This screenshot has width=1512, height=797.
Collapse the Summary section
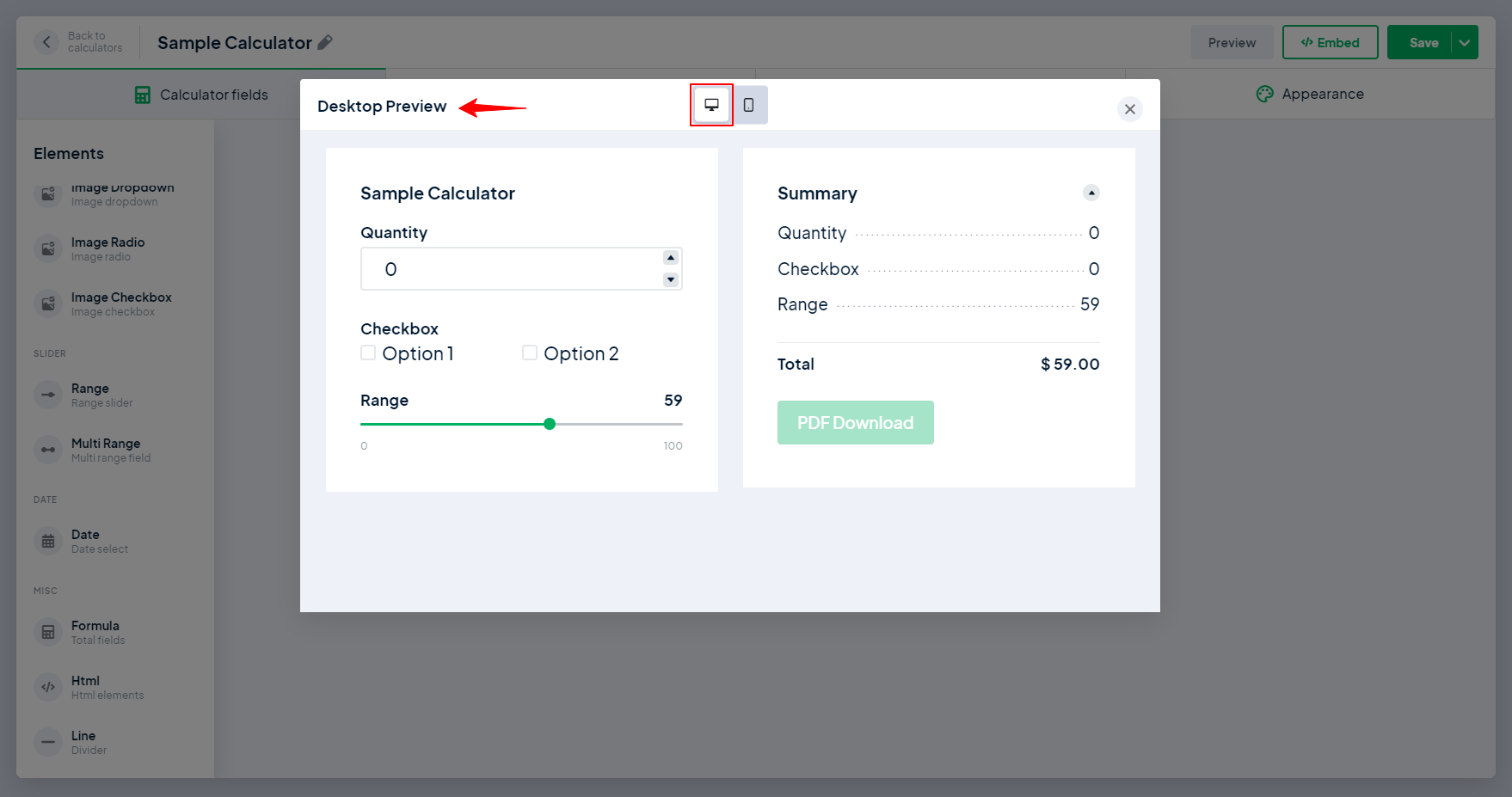1091,193
